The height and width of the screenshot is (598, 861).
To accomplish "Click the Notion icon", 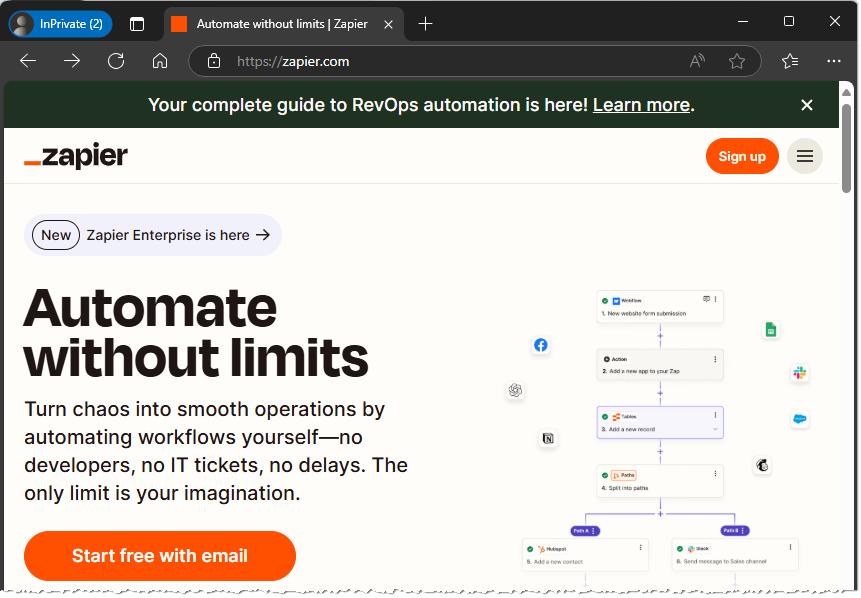I will (547, 438).
